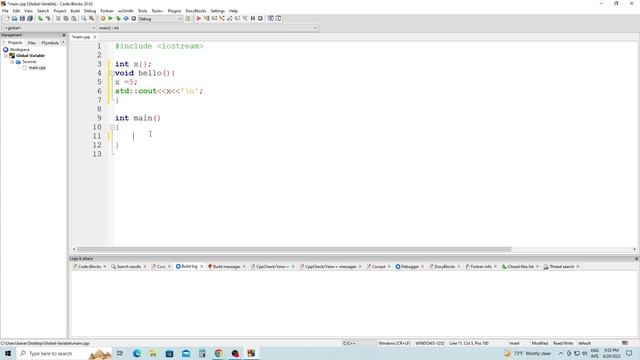This screenshot has width=640, height=360.
Task: Click the Next line debug icon
Action: tap(214, 18)
